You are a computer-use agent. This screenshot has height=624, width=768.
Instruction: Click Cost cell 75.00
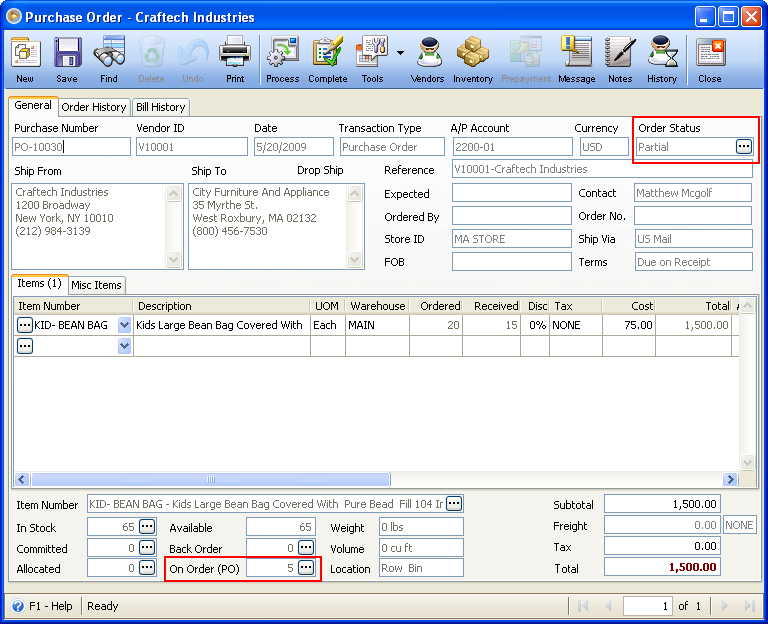pos(629,325)
